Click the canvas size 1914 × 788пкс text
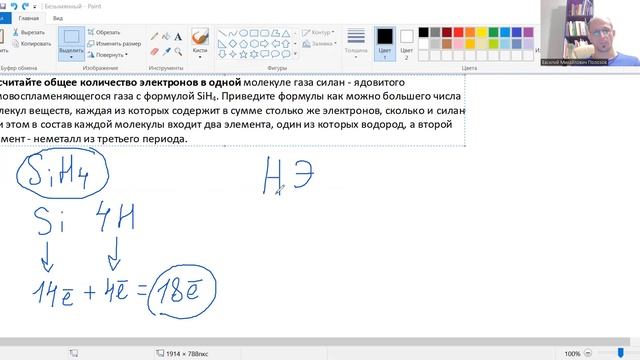Screen dimensions: 640x360 [x=187, y=353]
